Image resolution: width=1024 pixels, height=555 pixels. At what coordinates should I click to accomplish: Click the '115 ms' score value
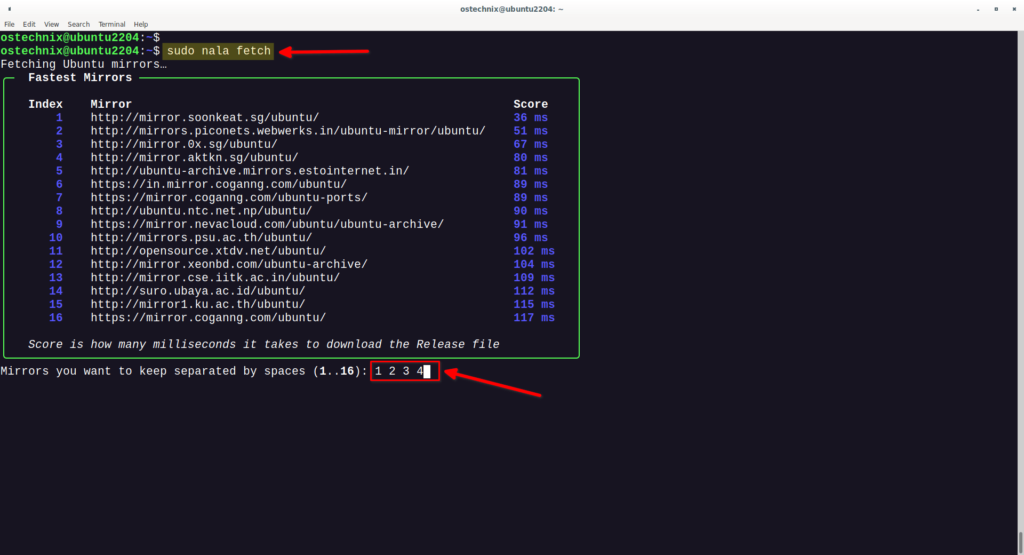534,304
